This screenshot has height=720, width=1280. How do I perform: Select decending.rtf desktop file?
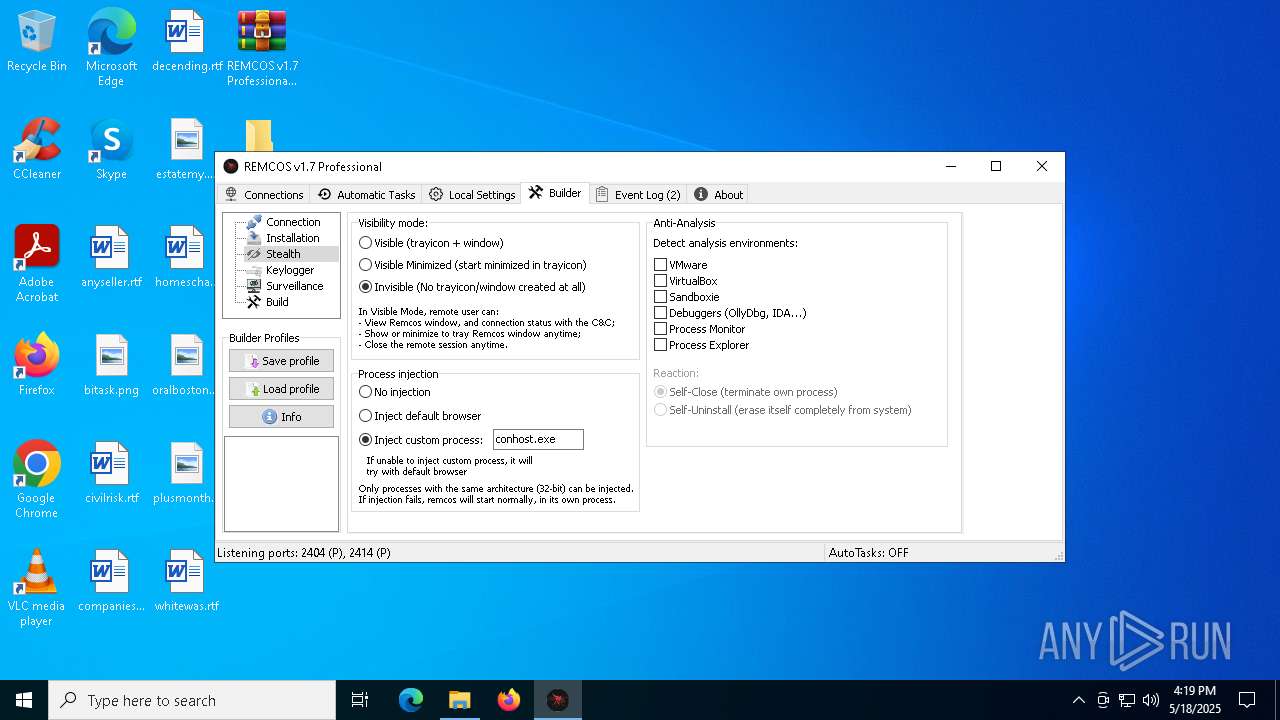tap(187, 42)
